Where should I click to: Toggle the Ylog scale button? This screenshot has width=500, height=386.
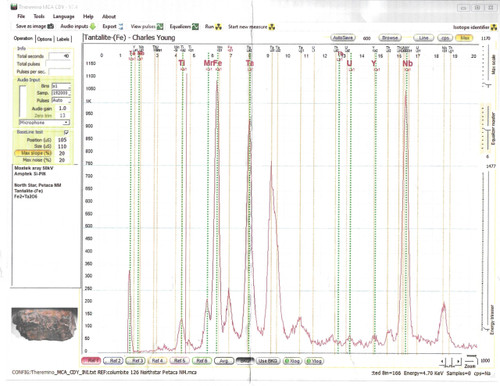314,361
